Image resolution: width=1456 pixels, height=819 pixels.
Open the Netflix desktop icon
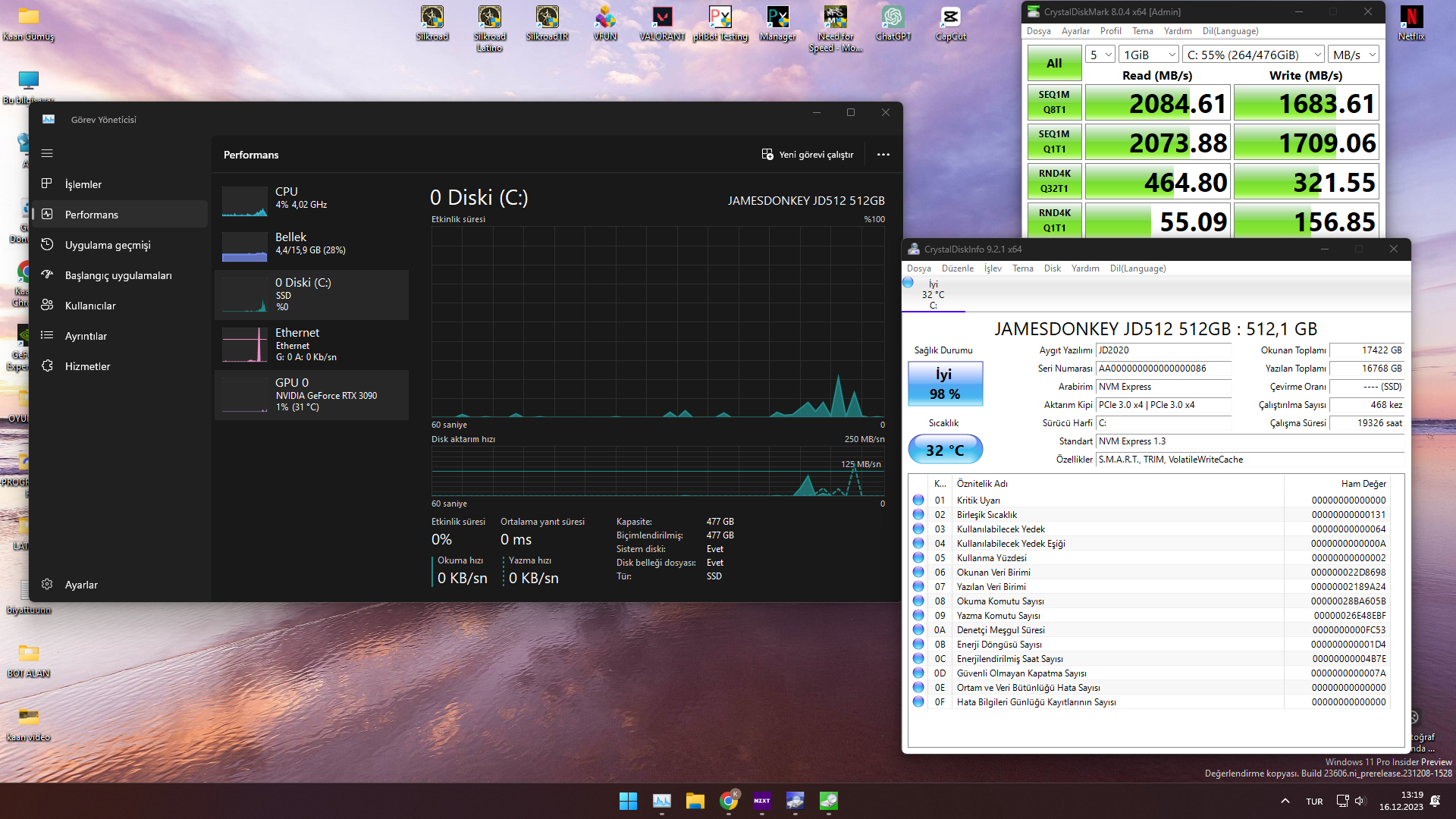(1411, 24)
